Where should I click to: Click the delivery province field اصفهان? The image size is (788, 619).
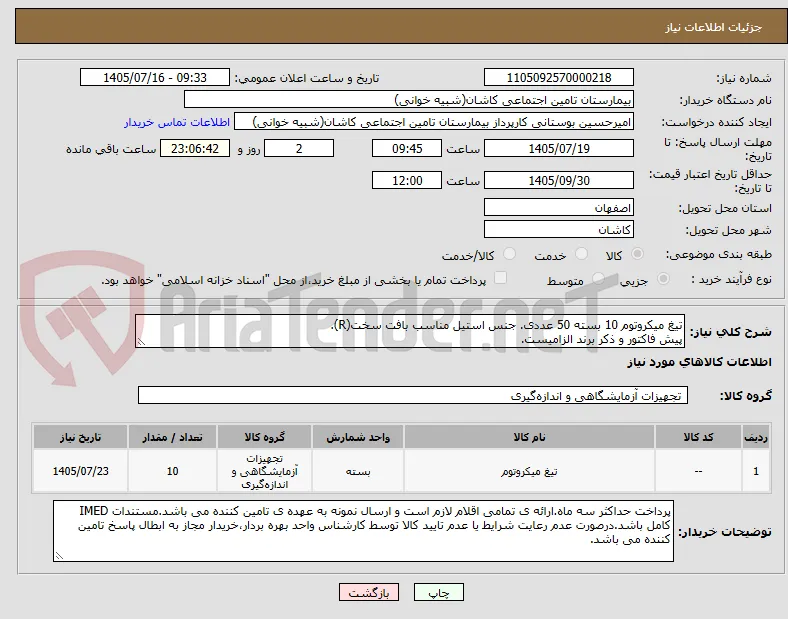(x=558, y=208)
